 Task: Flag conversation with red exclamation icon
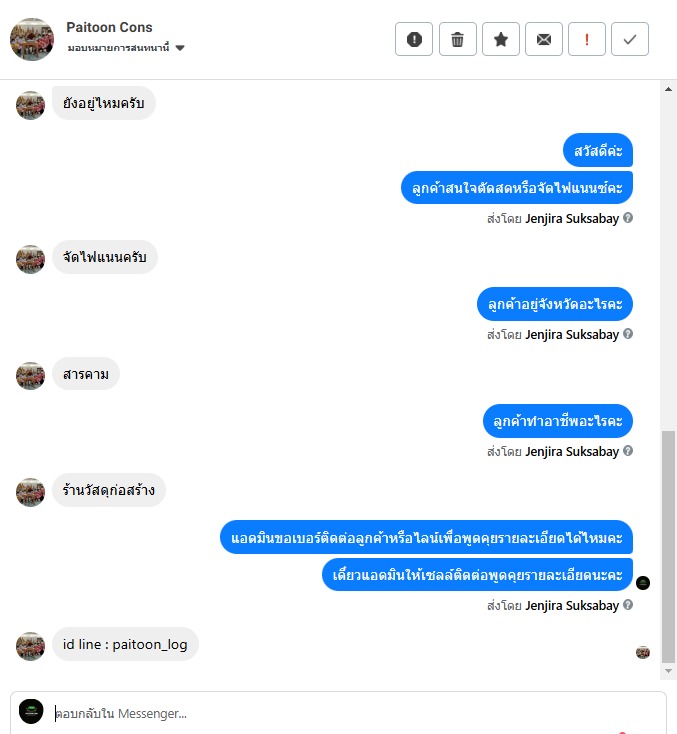pyautogui.click(x=587, y=39)
